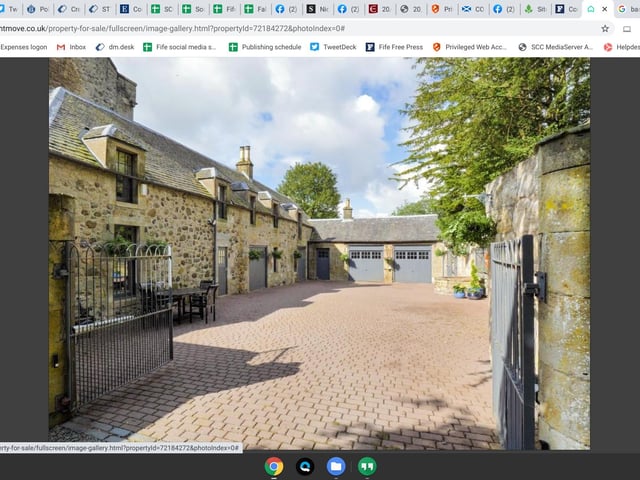This screenshot has width=640, height=480.
Task: Open 'Privileged Web Acc...' bookmark
Action: coord(470,47)
